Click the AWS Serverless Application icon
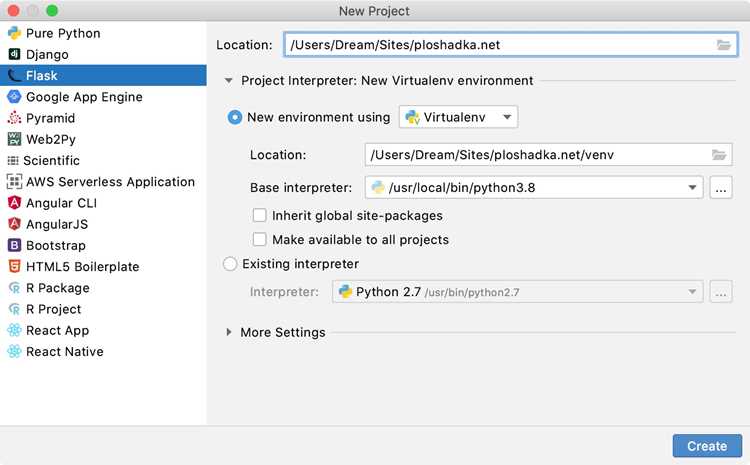The width and height of the screenshot is (750, 465). coord(14,181)
